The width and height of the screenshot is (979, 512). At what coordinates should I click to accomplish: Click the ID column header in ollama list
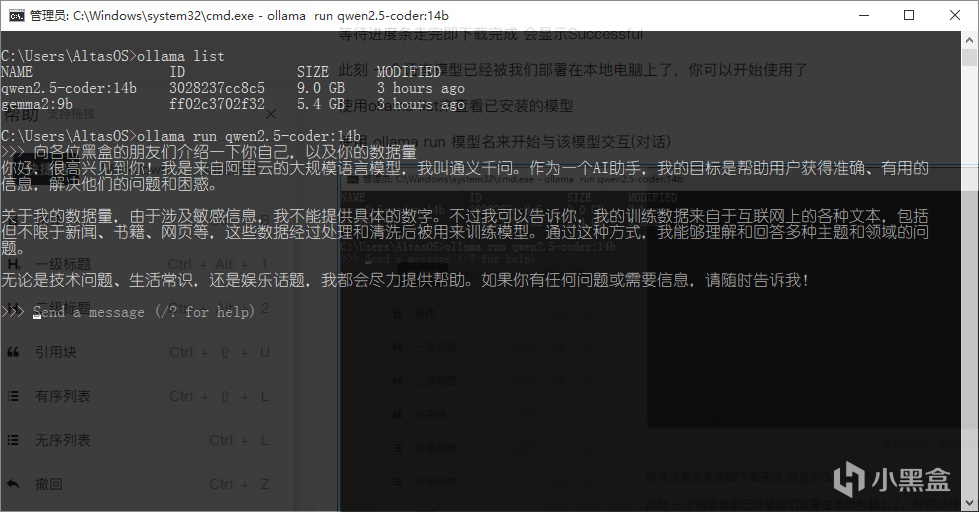click(x=177, y=72)
